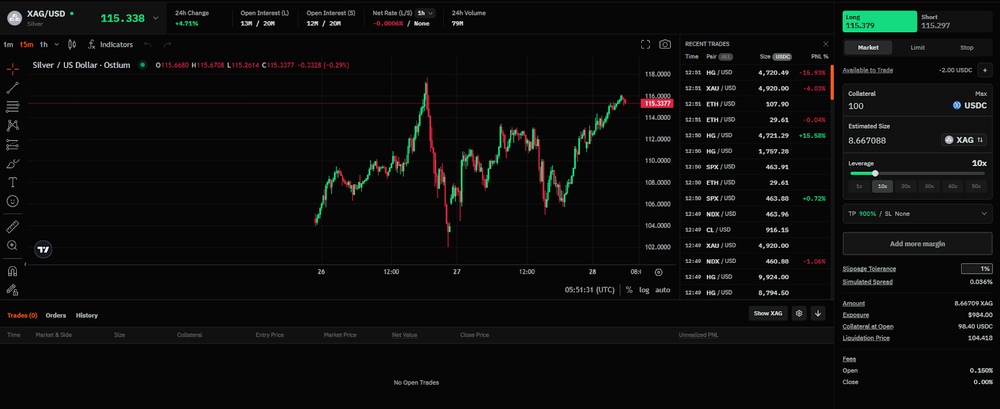Enter fullscreen chart mode
1000x409 pixels.
645,44
